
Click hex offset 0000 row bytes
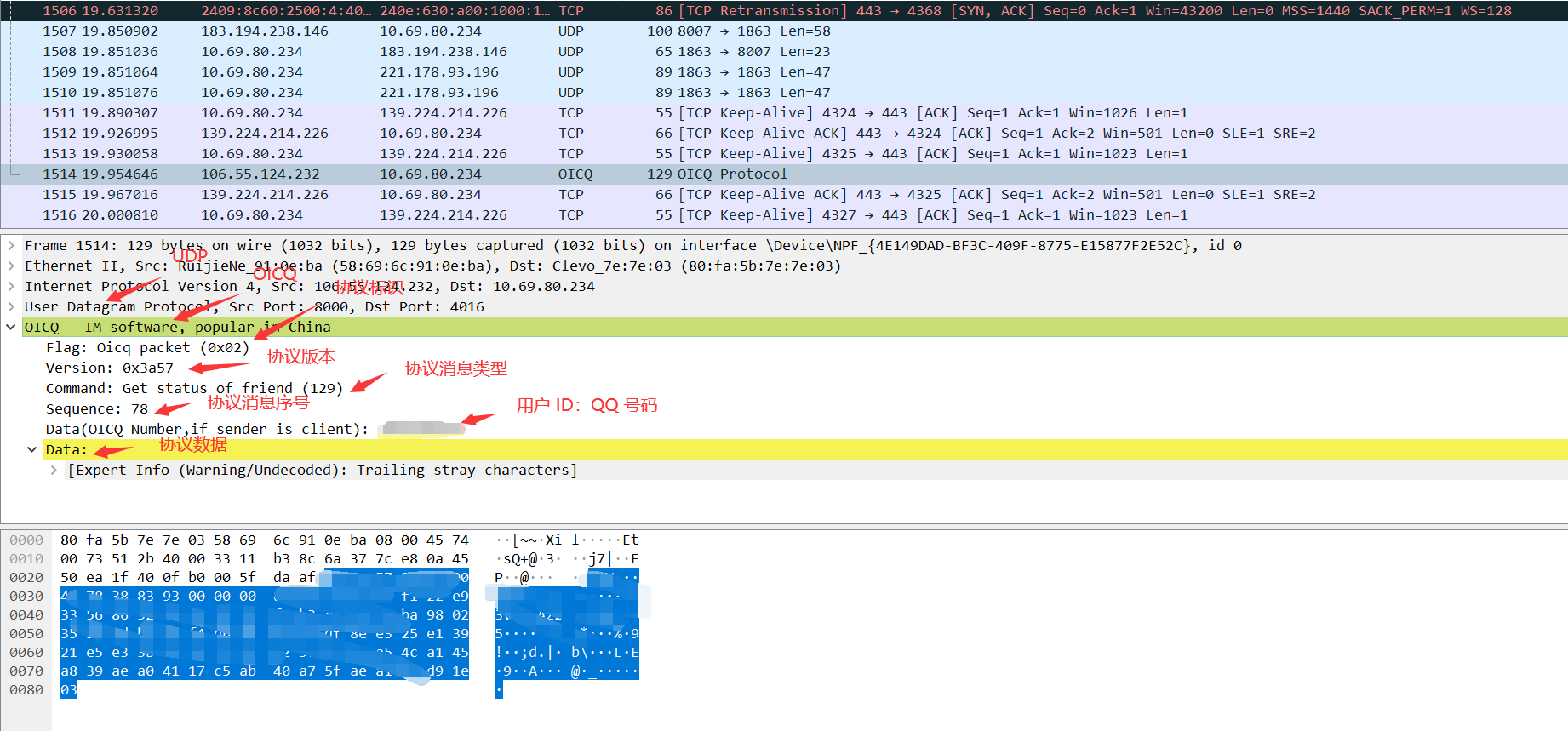pyautogui.click(x=265, y=540)
